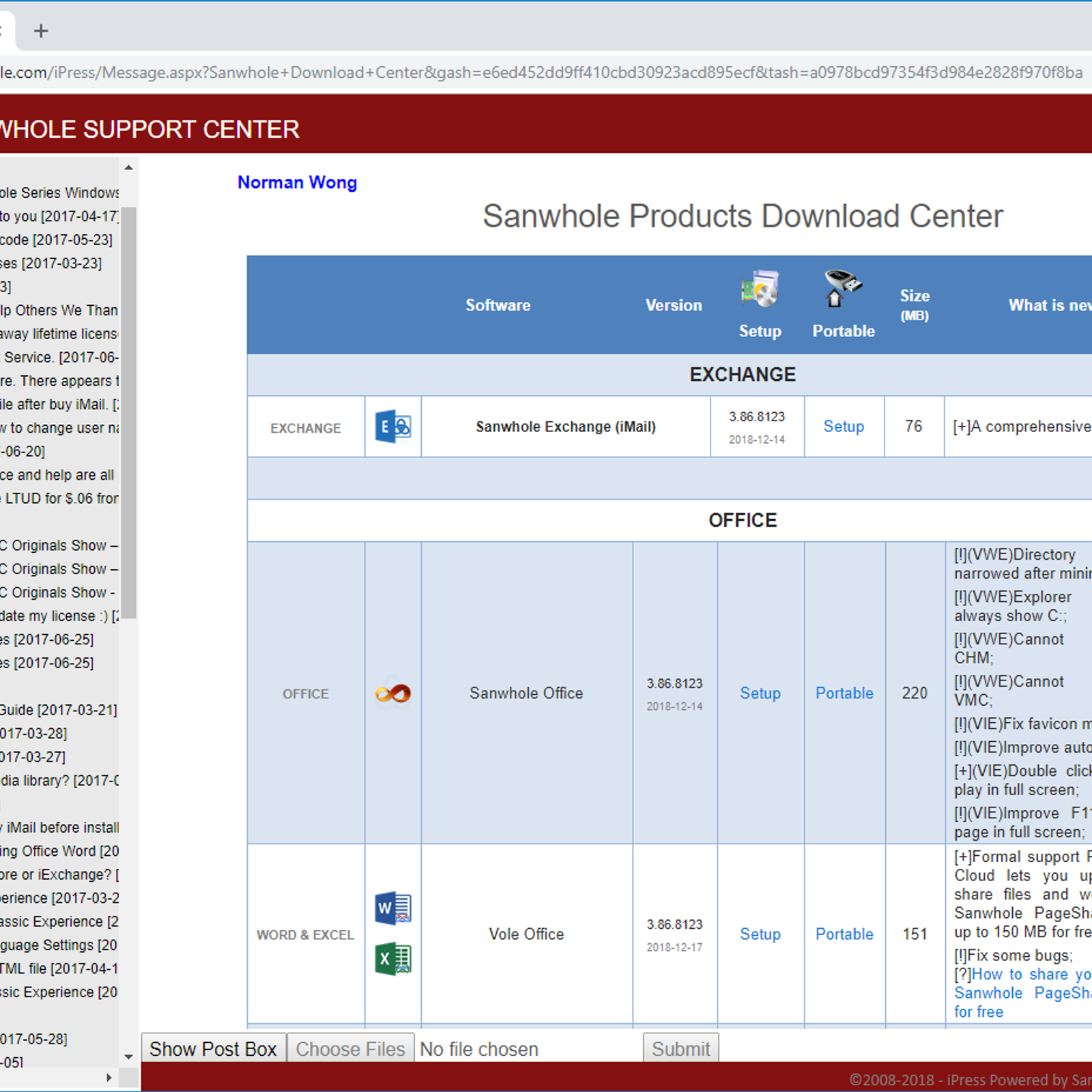Viewport: 1092px width, 1092px height.
Task: Click the sidebar vertical scrollbar thumb
Action: 128,412
